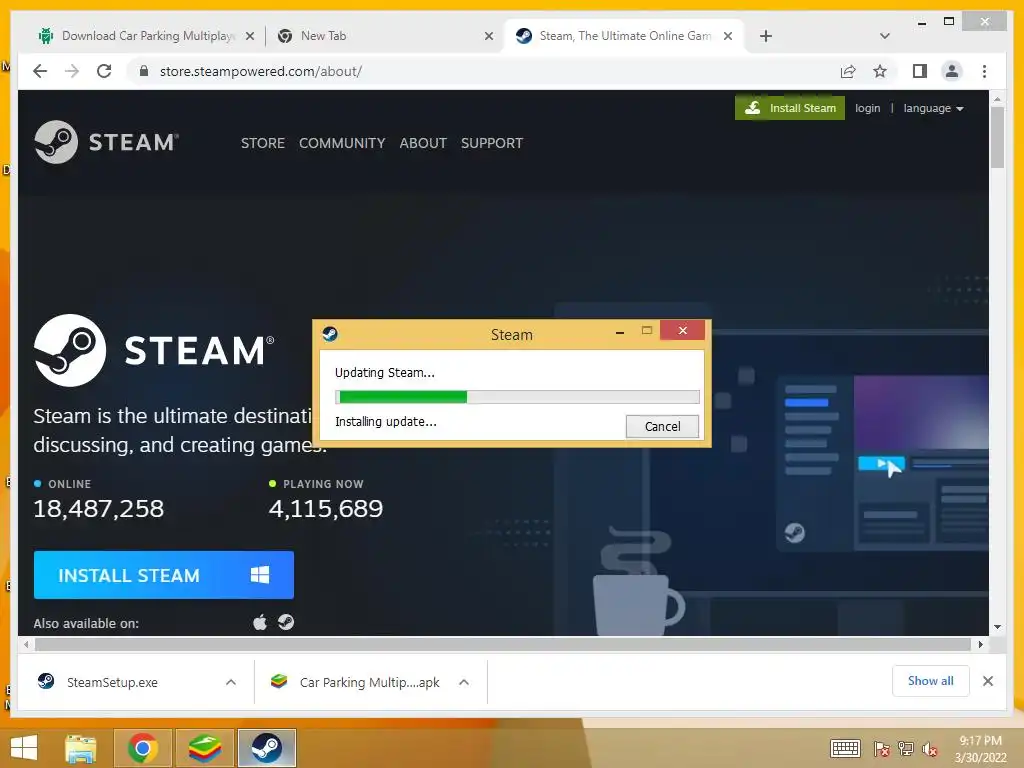The width and height of the screenshot is (1024, 768).
Task: Reload the Steam page
Action: point(104,71)
